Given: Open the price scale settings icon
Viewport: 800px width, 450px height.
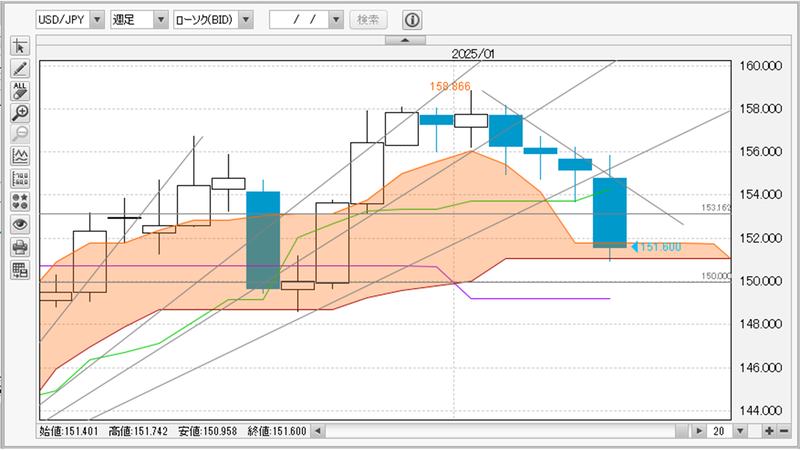Looking at the screenshot, I should click(20, 179).
